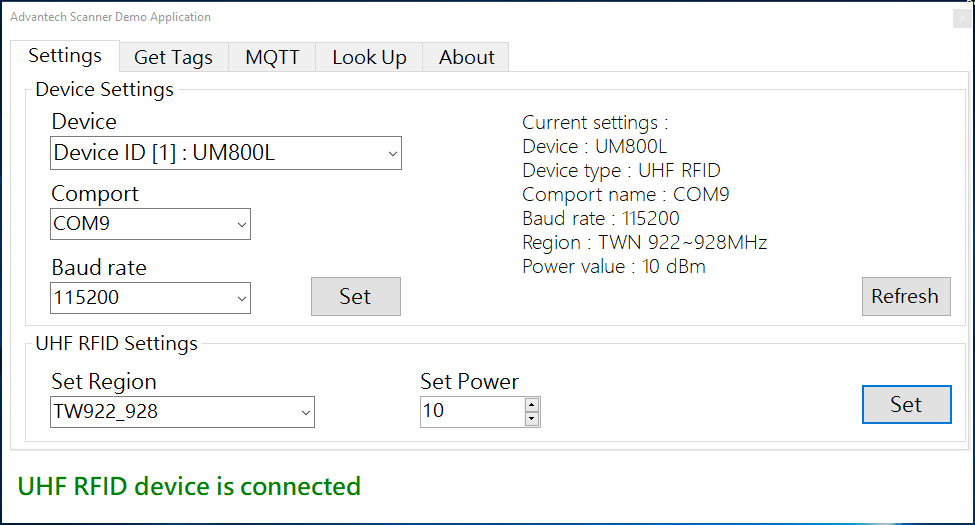Open the About tab
This screenshot has width=975, height=525.
coord(466,58)
